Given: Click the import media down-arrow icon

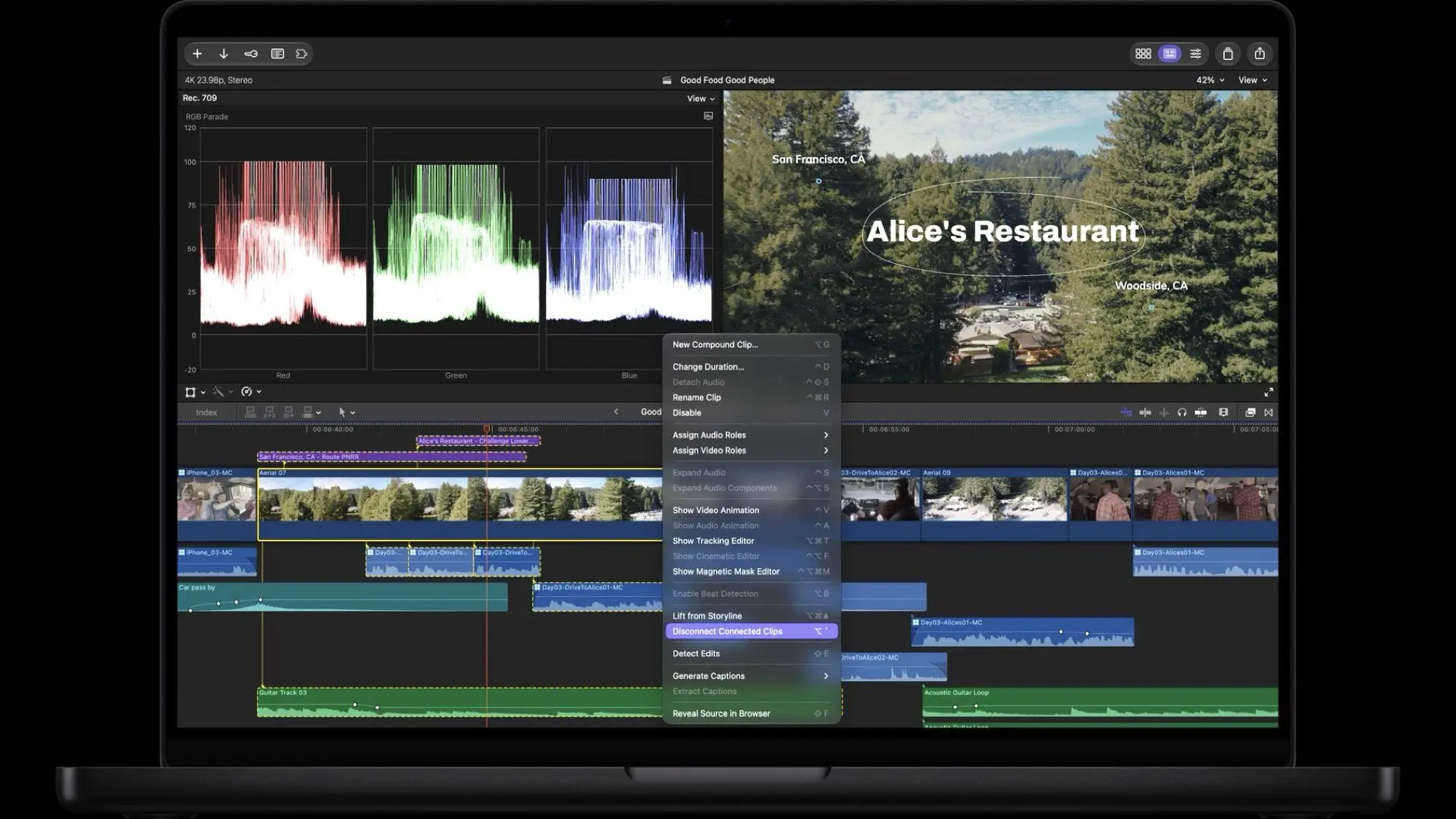Looking at the screenshot, I should [224, 54].
